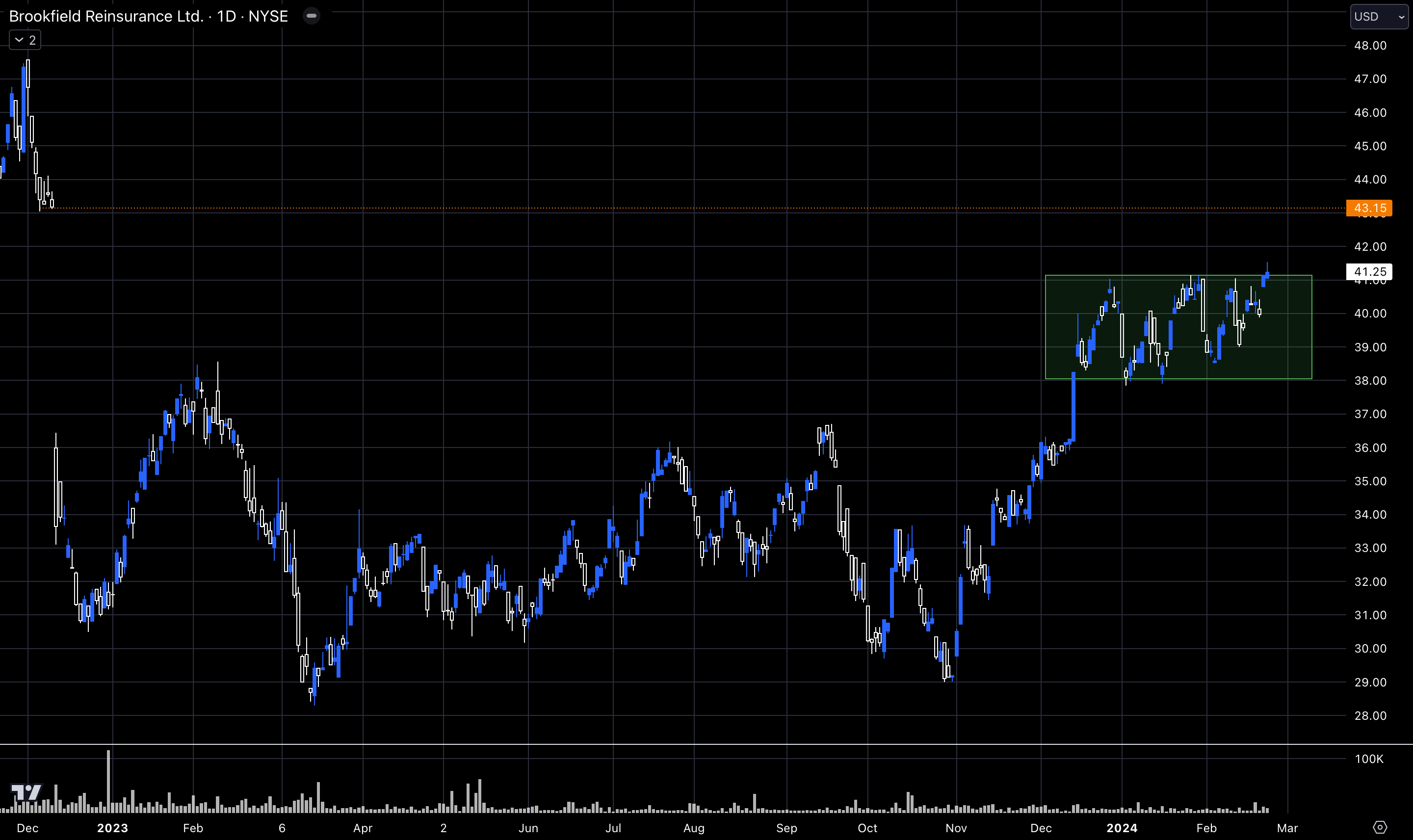Image resolution: width=1413 pixels, height=840 pixels.
Task: Click the 40.00 price scale label
Action: pyautogui.click(x=1370, y=314)
